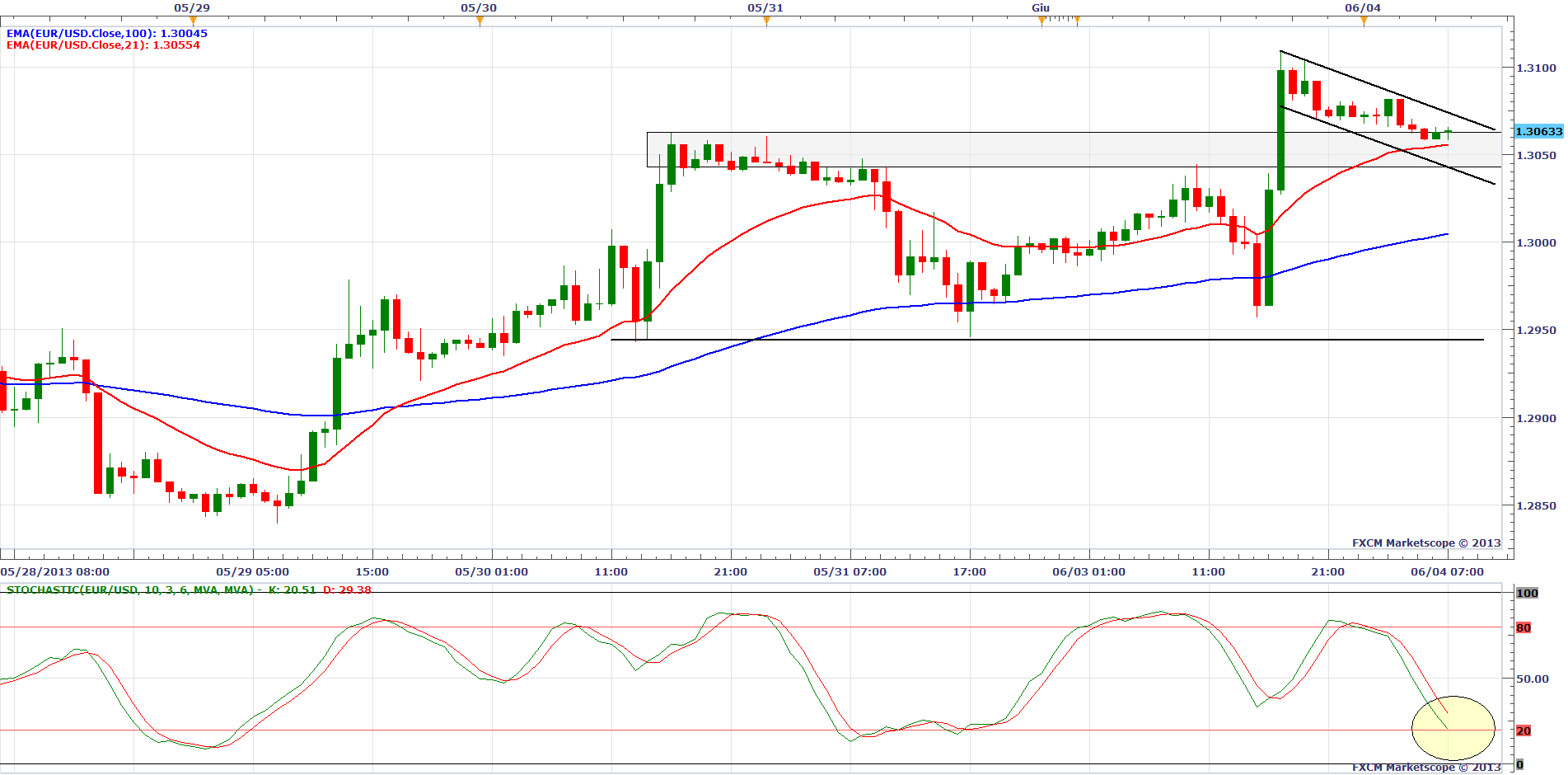Click the 0 level label on stochastic axis
This screenshot has width=1568, height=775.
[1520, 765]
